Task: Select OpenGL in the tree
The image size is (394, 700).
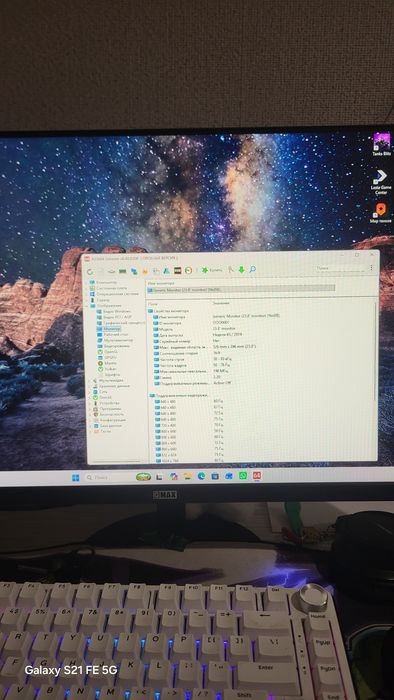Action: point(108,352)
